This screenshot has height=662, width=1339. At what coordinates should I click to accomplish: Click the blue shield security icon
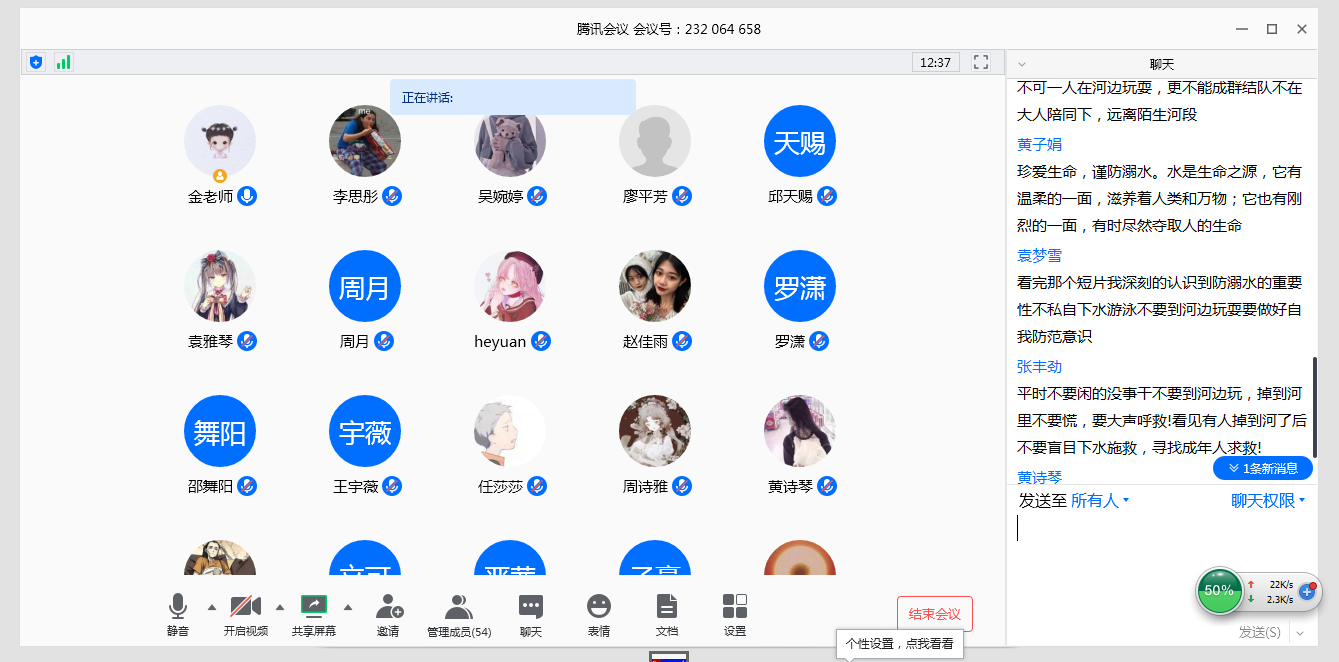click(x=36, y=62)
